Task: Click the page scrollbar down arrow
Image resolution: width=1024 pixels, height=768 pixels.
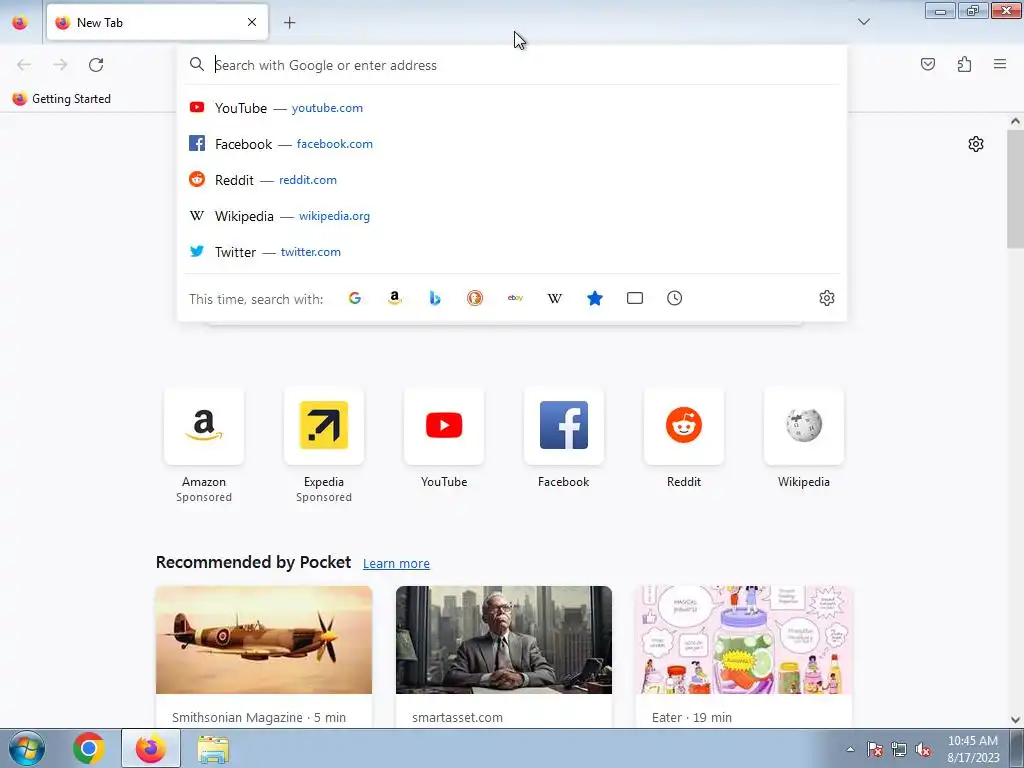Action: click(x=1015, y=720)
